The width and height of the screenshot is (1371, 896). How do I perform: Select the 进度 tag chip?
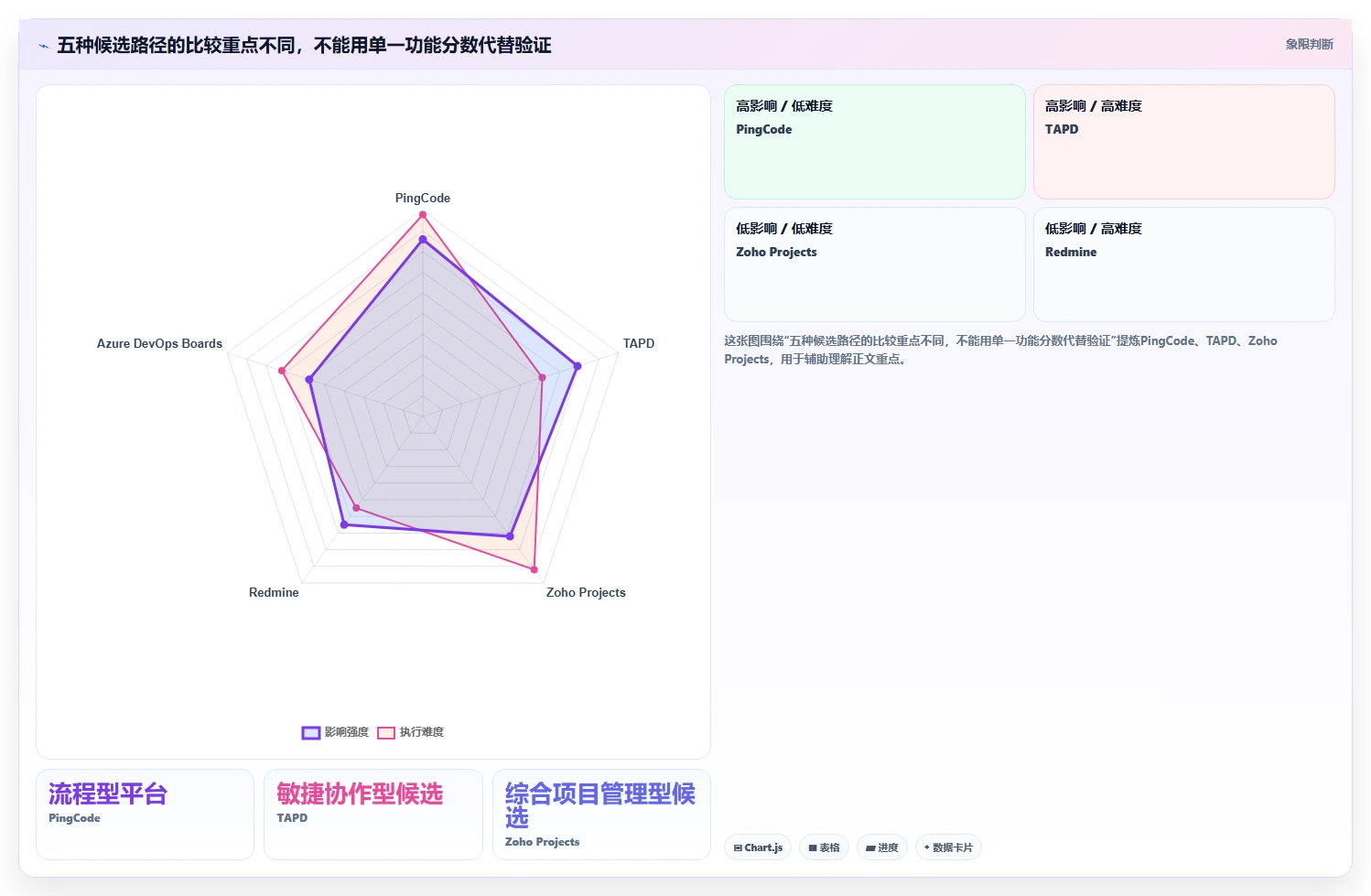882,847
